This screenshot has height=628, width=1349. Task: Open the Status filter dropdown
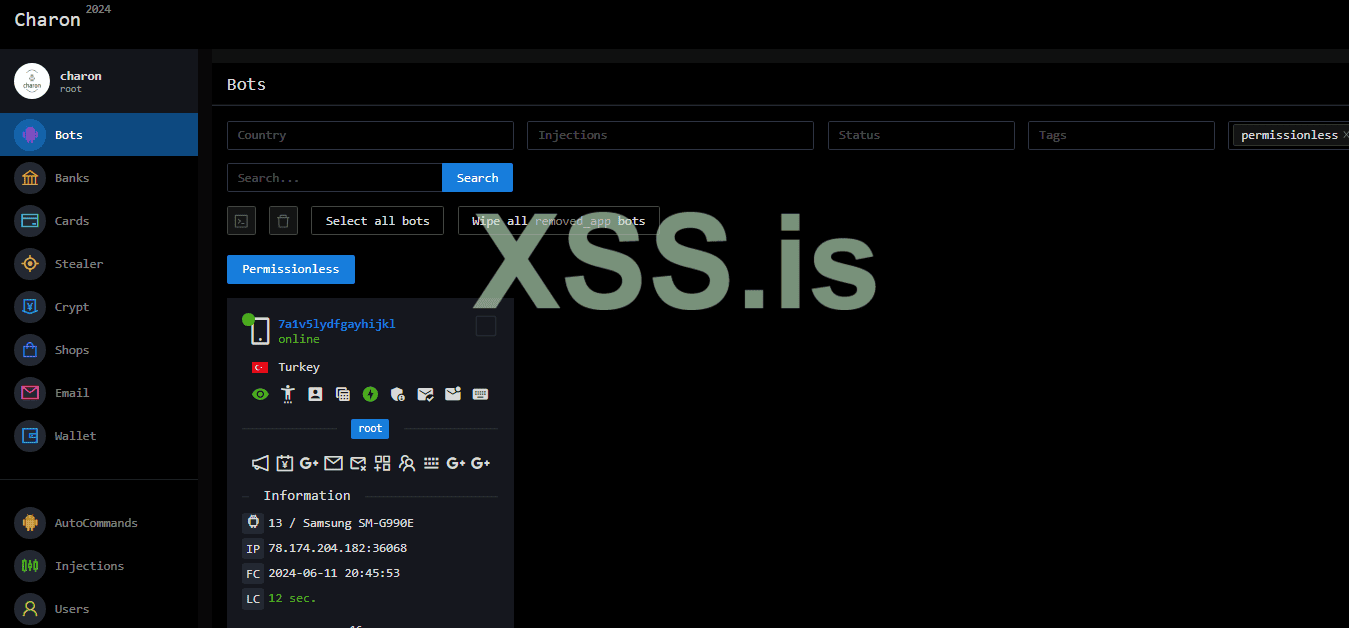coord(921,136)
